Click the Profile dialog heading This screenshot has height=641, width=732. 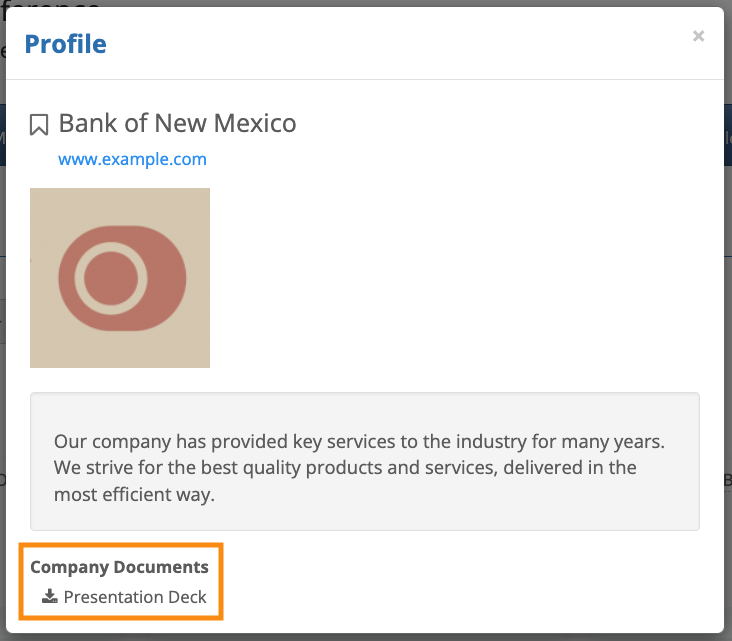65,44
